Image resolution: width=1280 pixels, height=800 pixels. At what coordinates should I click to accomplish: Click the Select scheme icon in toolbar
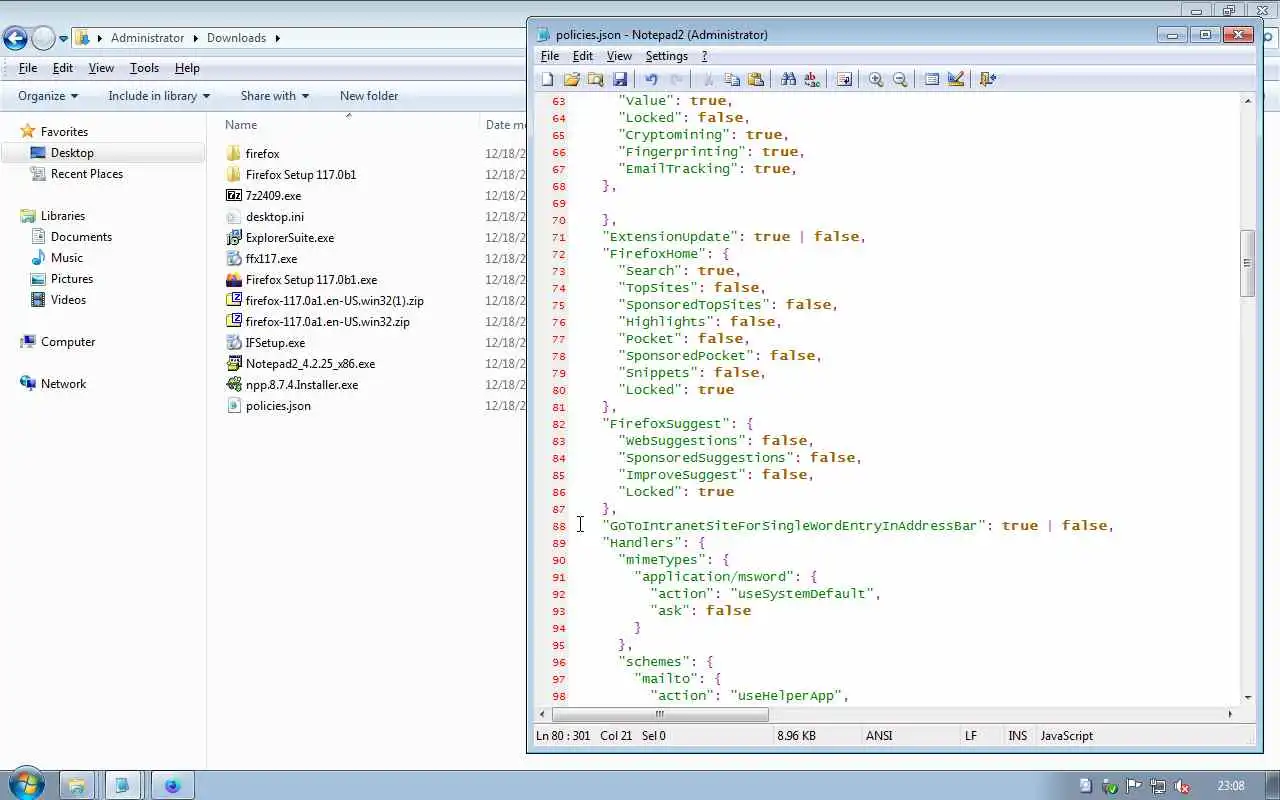click(932, 79)
